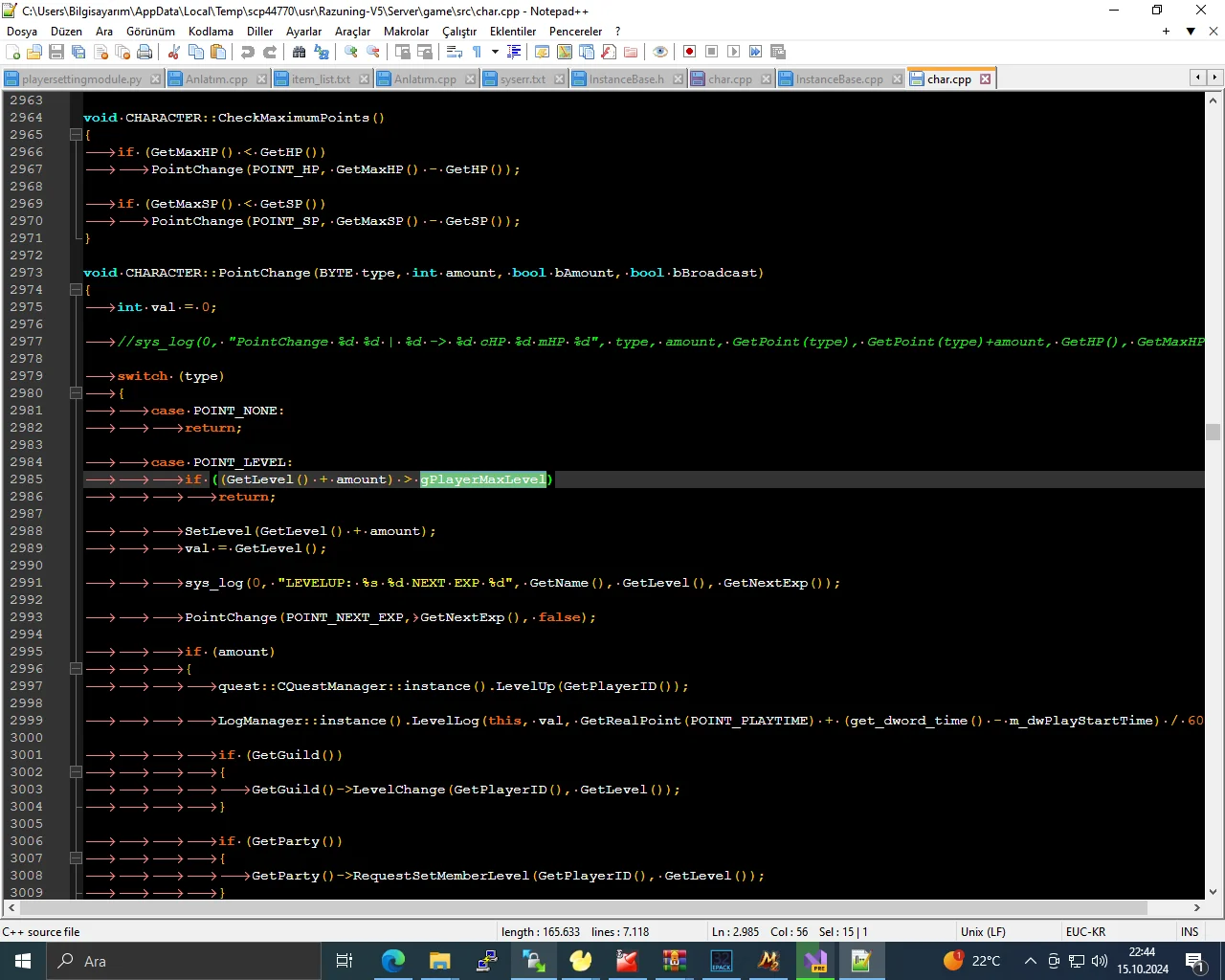1225x980 pixels.
Task: Open Microsoft Edge from the taskbar
Action: pos(393,961)
